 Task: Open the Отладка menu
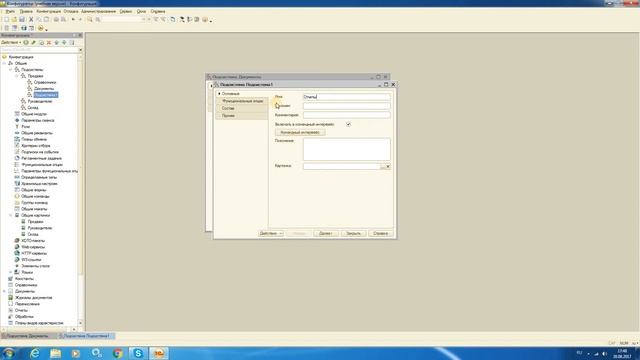pos(71,11)
